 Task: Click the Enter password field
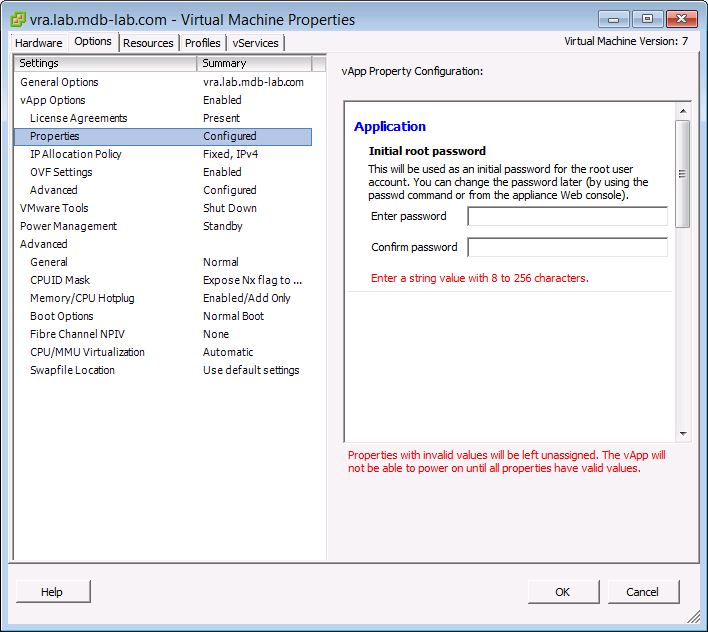(x=567, y=217)
